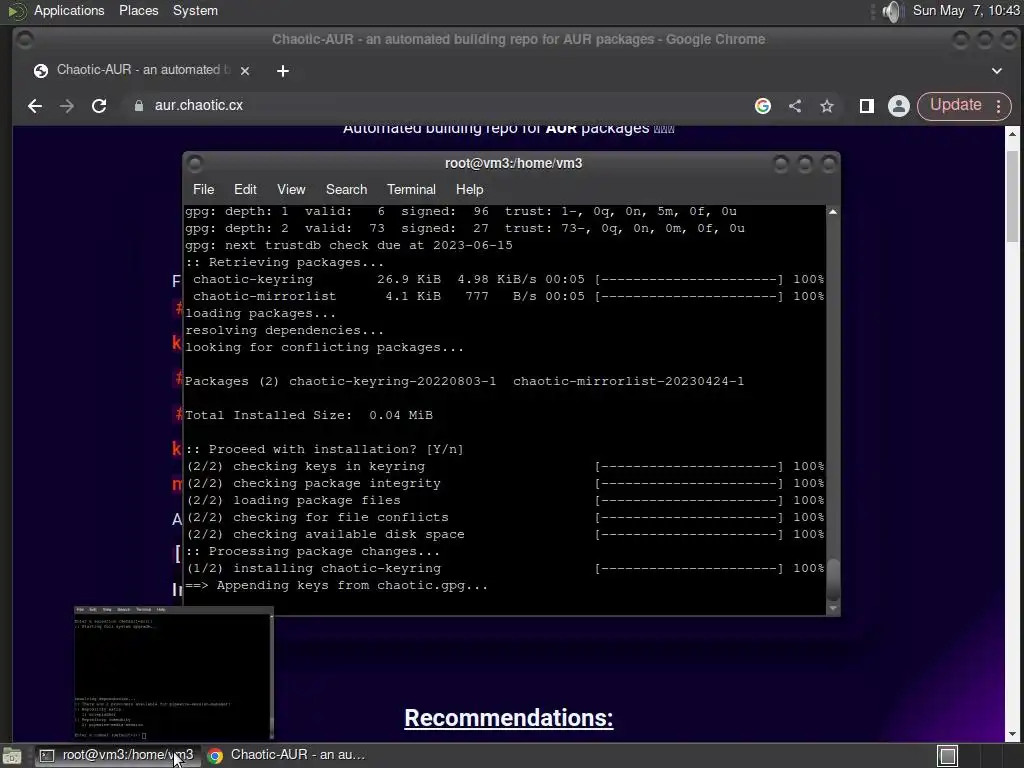Click "Retrieving packages..." line in terminal
This screenshot has width=1024, height=768.
[x=285, y=263]
